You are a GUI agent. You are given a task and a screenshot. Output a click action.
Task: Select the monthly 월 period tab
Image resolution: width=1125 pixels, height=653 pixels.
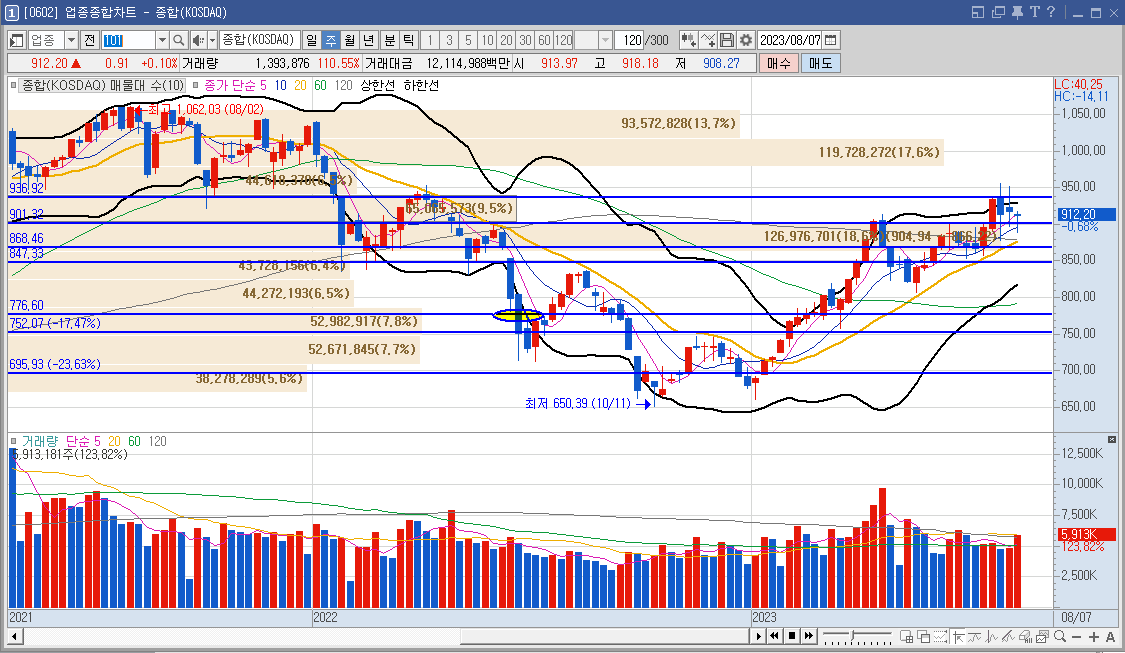coord(349,40)
